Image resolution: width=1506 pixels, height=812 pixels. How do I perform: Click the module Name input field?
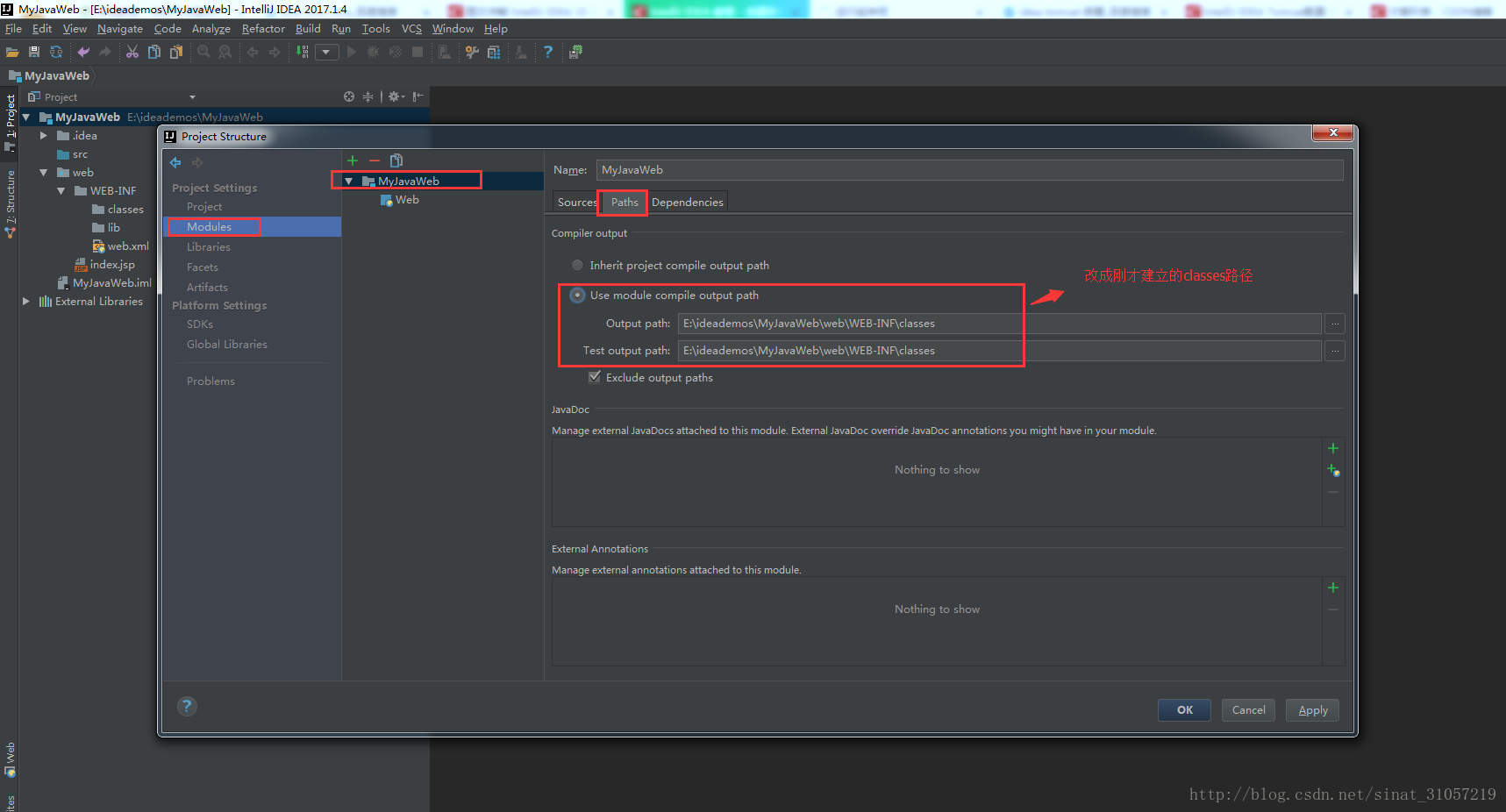tap(969, 170)
